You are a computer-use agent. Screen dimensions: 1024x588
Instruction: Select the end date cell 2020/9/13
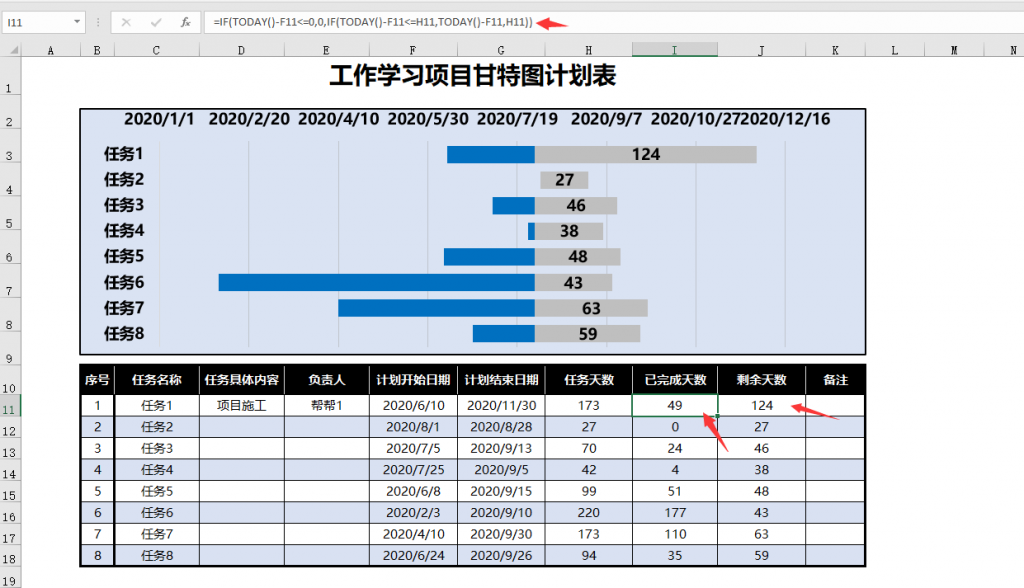tap(502, 448)
